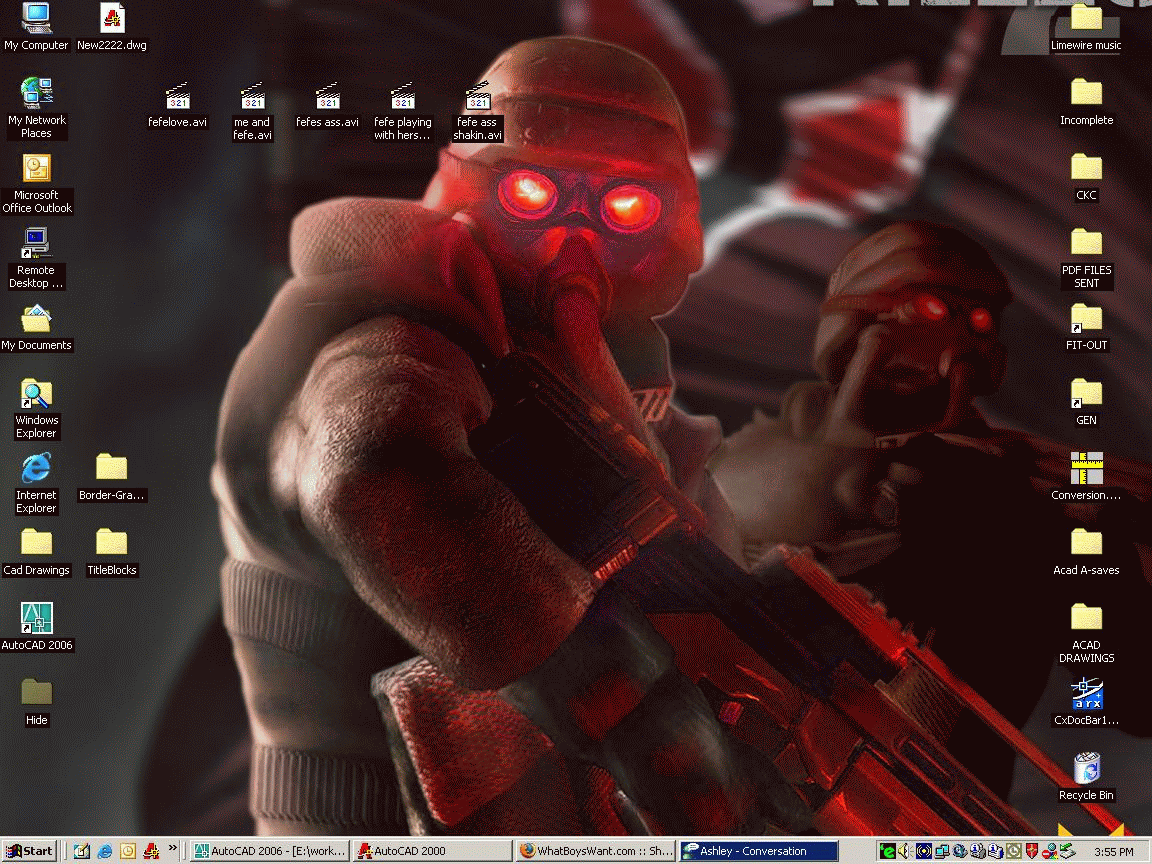This screenshot has height=864, width=1152.
Task: Open the My Computer desktop icon
Action: pyautogui.click(x=36, y=18)
